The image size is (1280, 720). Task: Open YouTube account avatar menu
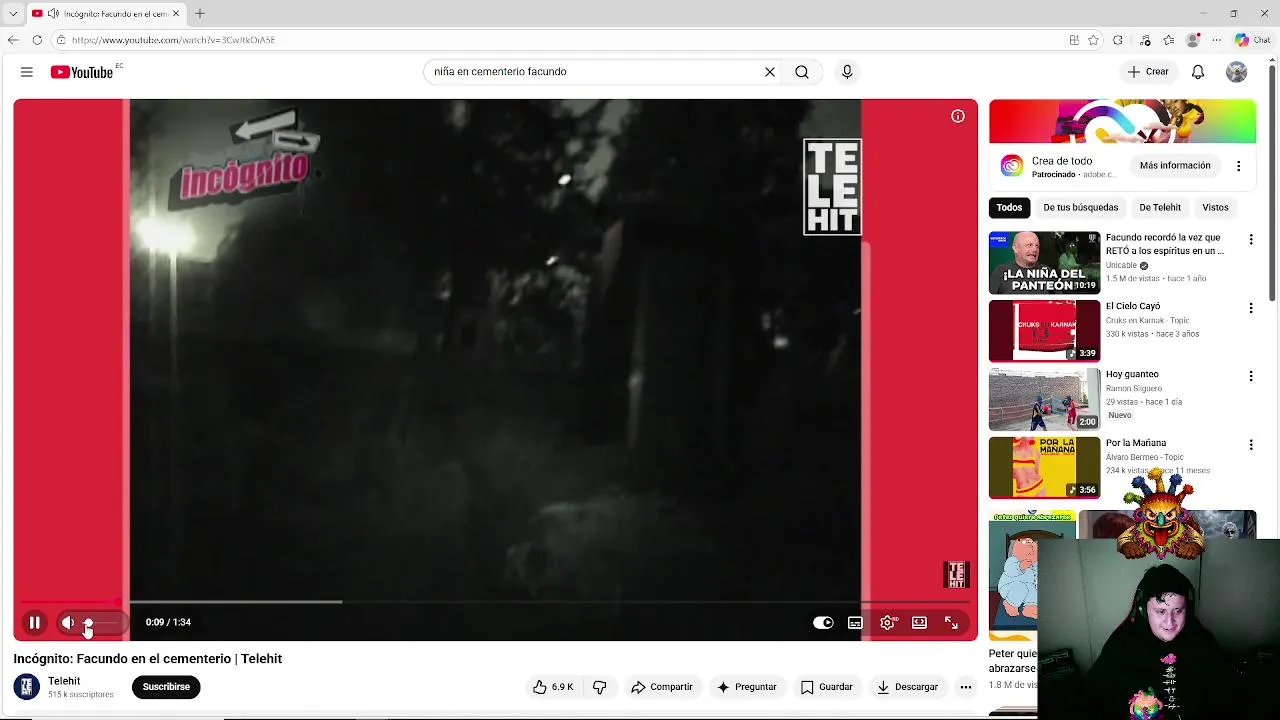click(x=1237, y=72)
